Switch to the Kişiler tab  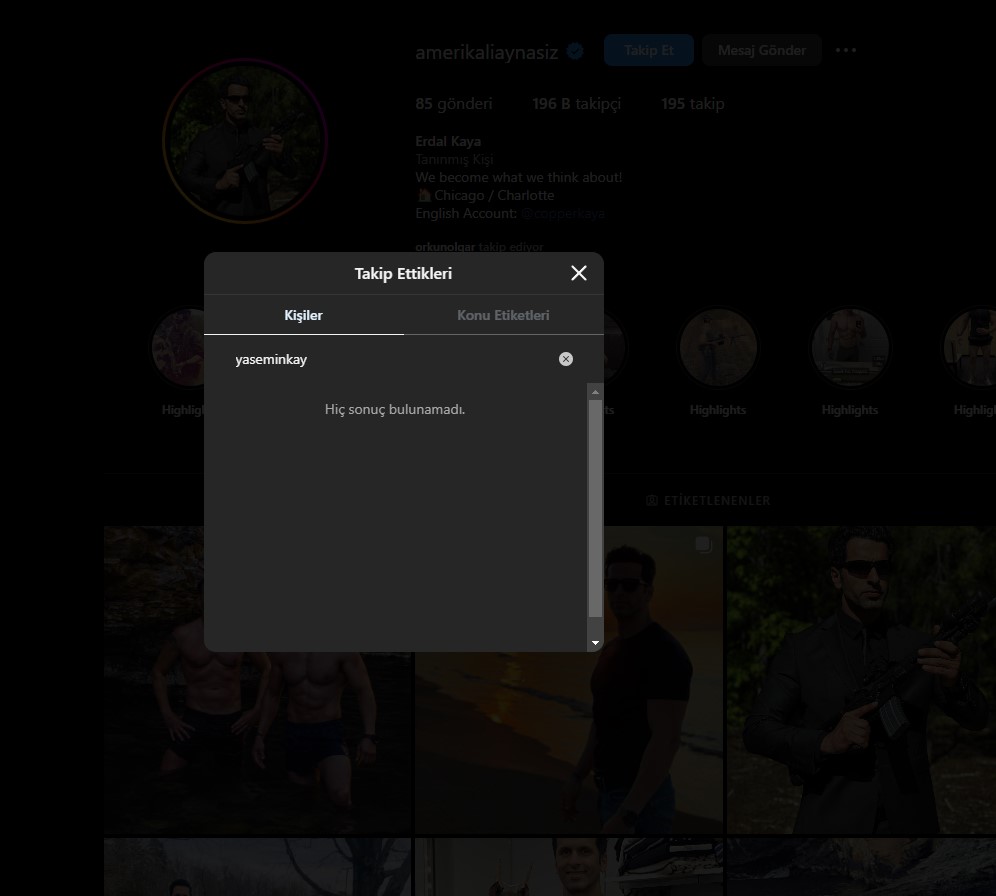point(303,315)
